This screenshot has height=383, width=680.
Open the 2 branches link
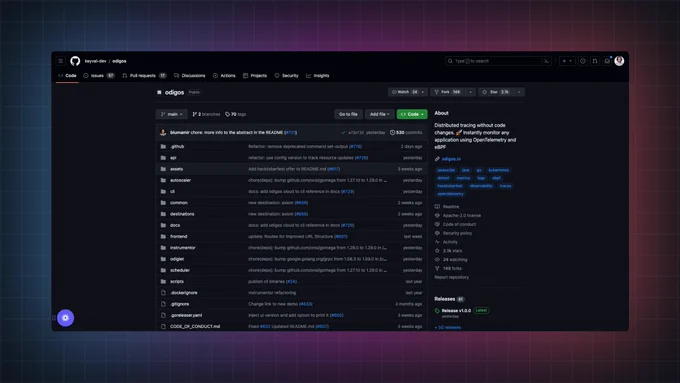[x=206, y=115]
